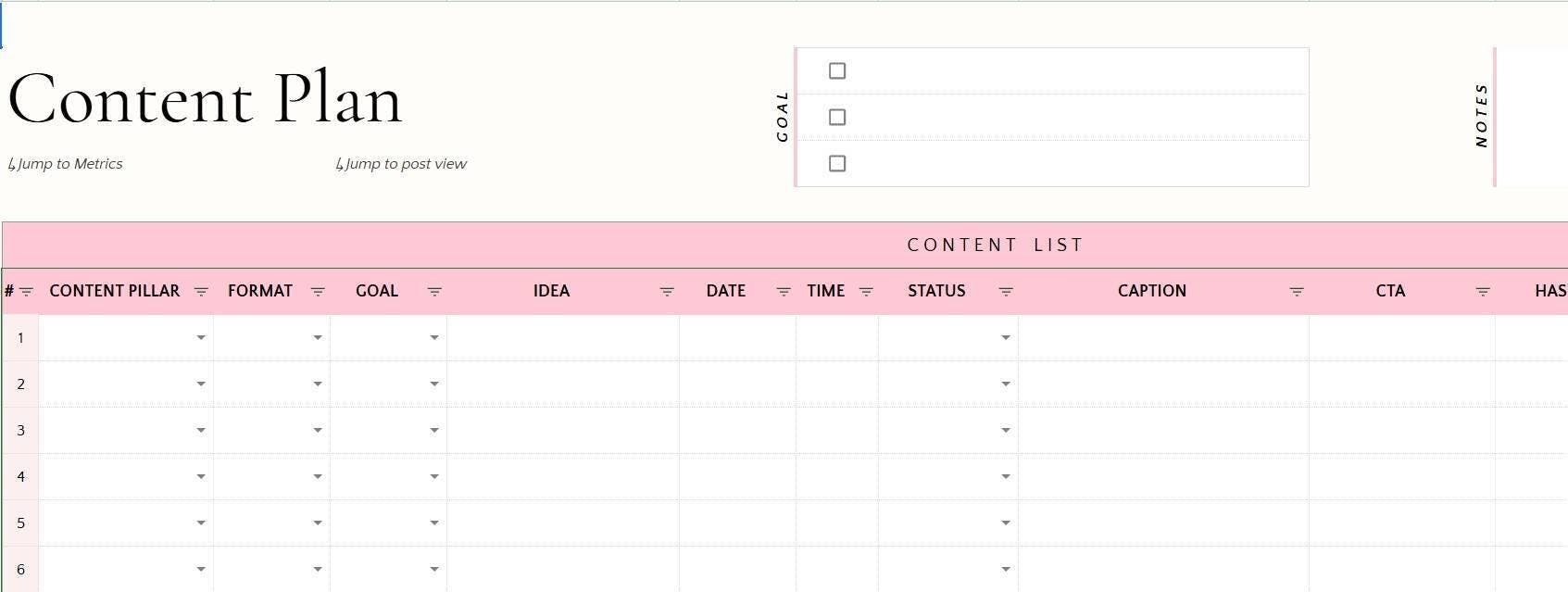1568x592 pixels.
Task: Expand Content Pillar dropdown in row 1
Action: (x=201, y=338)
